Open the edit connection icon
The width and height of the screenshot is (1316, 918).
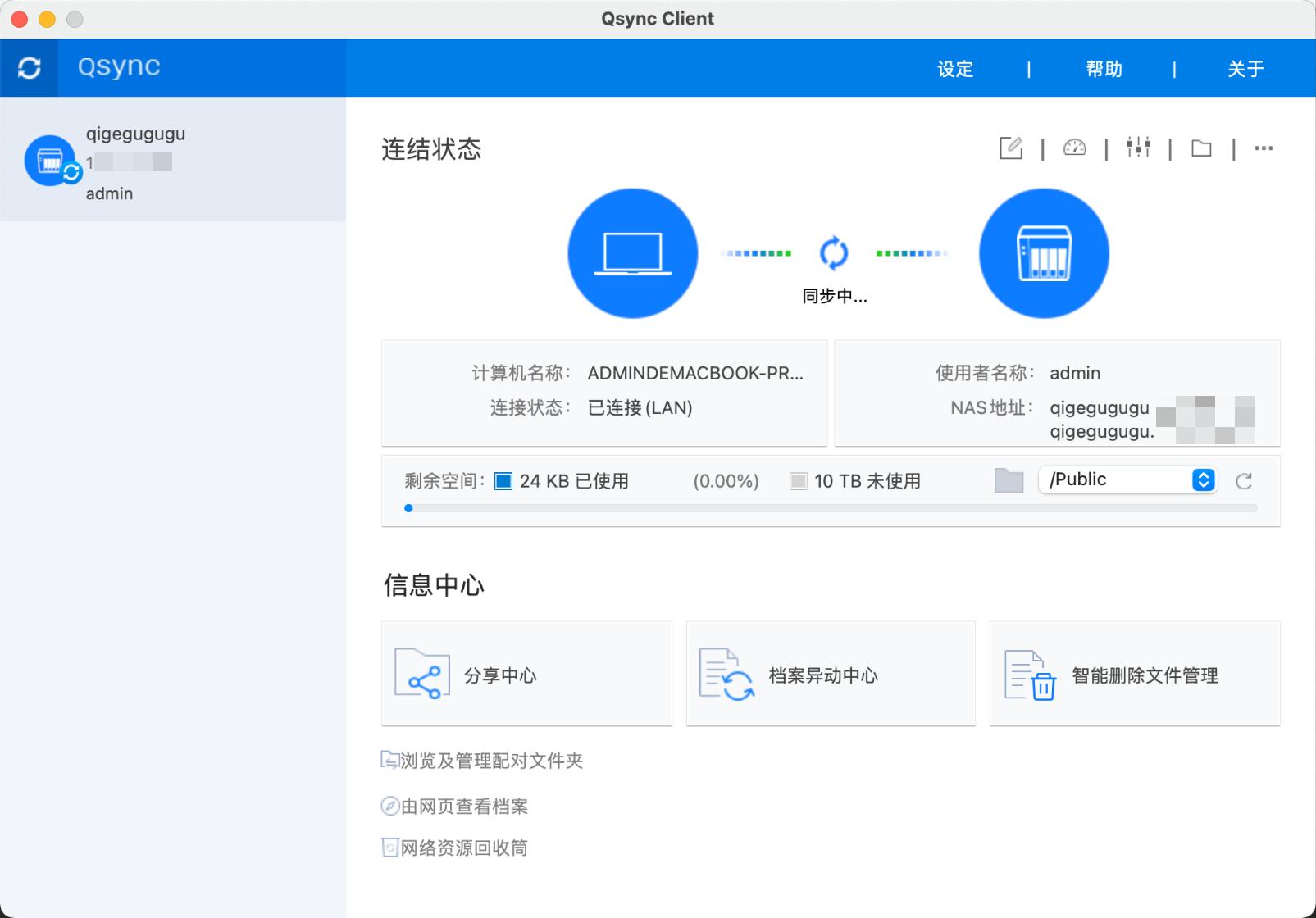point(1011,148)
